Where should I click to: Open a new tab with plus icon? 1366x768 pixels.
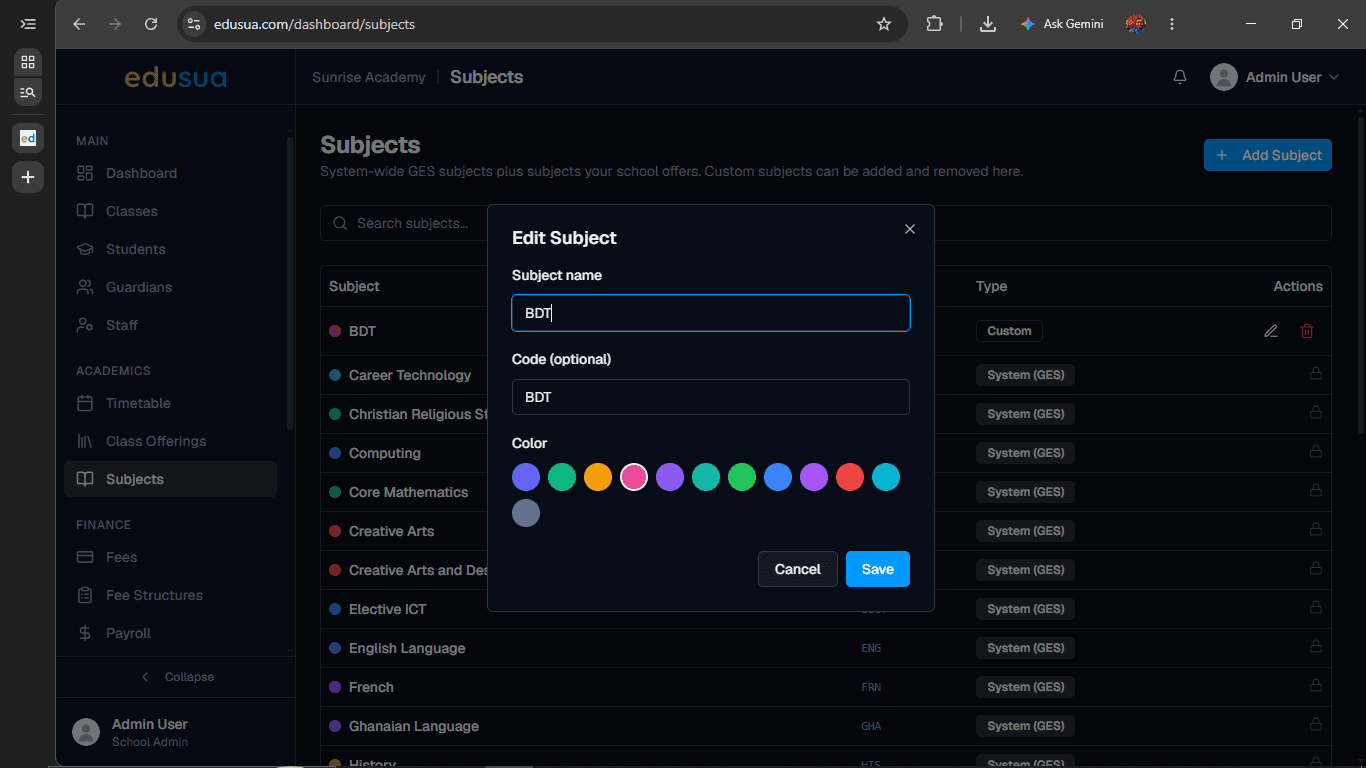click(28, 177)
